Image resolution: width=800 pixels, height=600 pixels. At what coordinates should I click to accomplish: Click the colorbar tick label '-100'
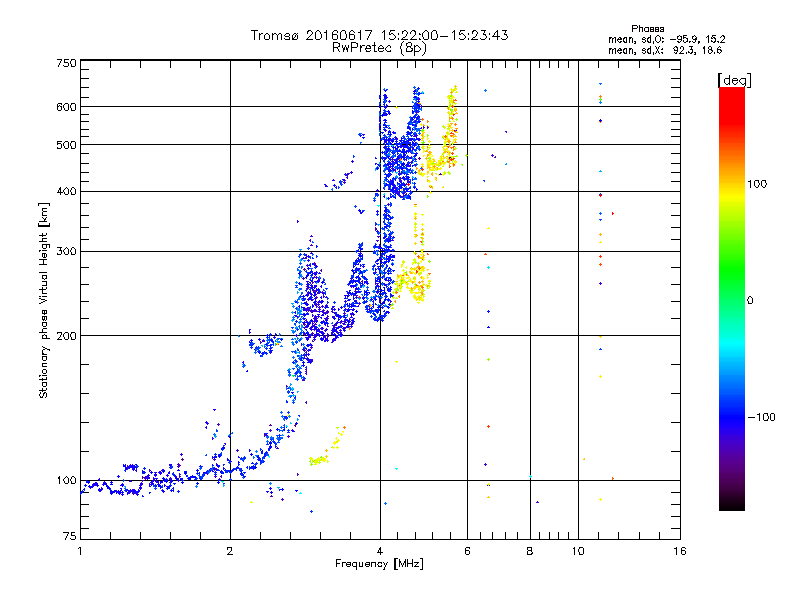tap(761, 417)
